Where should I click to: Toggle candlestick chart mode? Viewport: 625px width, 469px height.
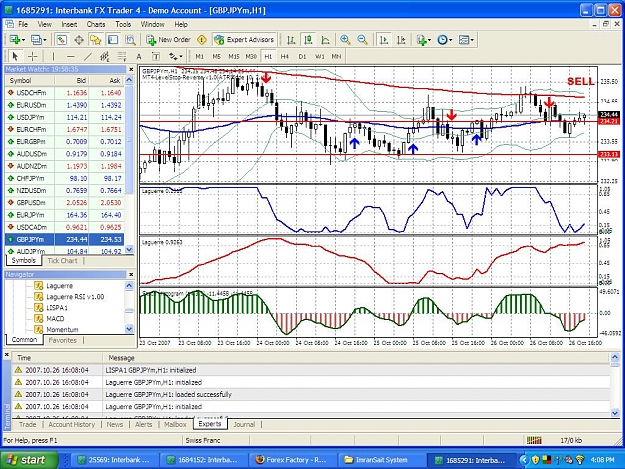[308, 40]
